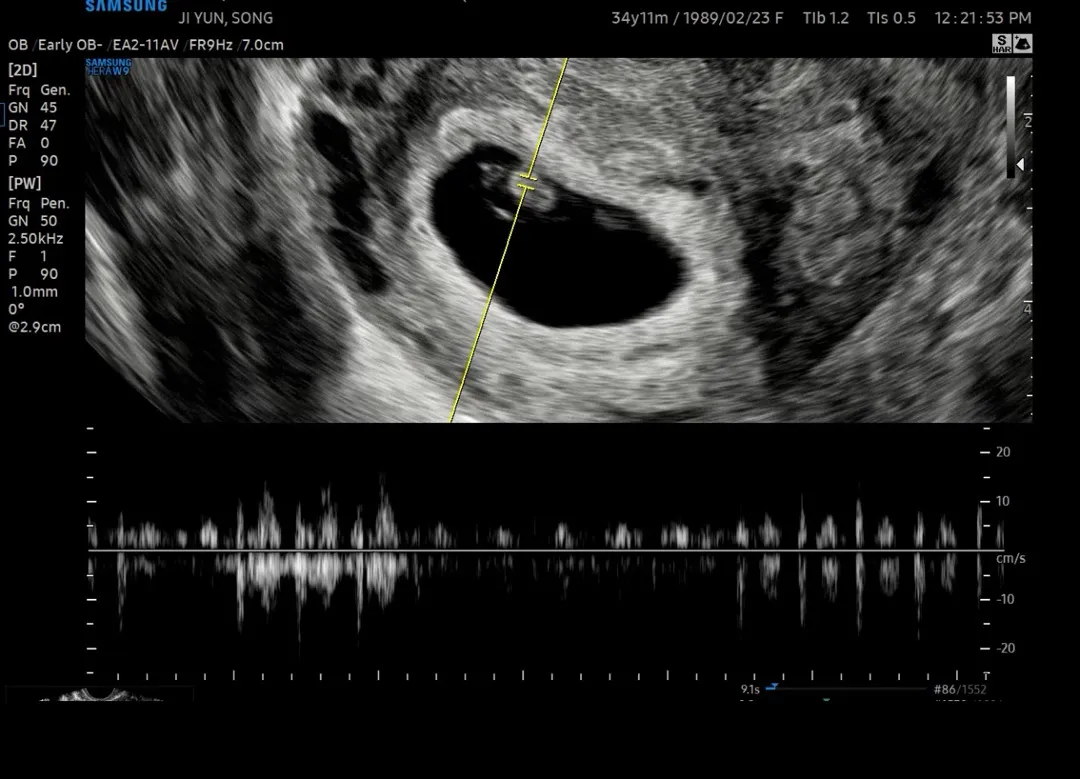Click the 'P 90' power under 2D
Viewport: 1080px width, 779px height.
[x=33, y=161]
